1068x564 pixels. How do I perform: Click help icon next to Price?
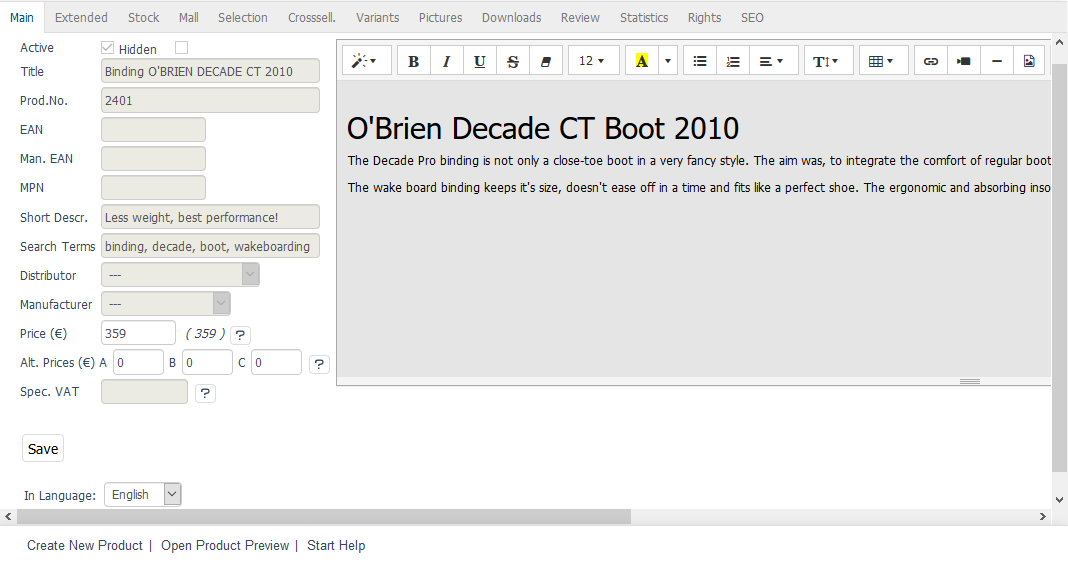click(240, 335)
